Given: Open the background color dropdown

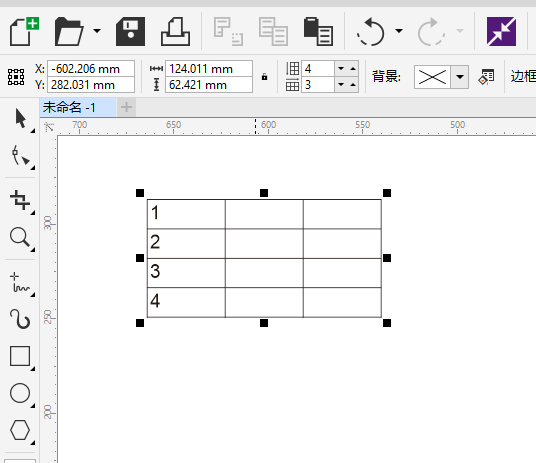Looking at the screenshot, I should 460,77.
